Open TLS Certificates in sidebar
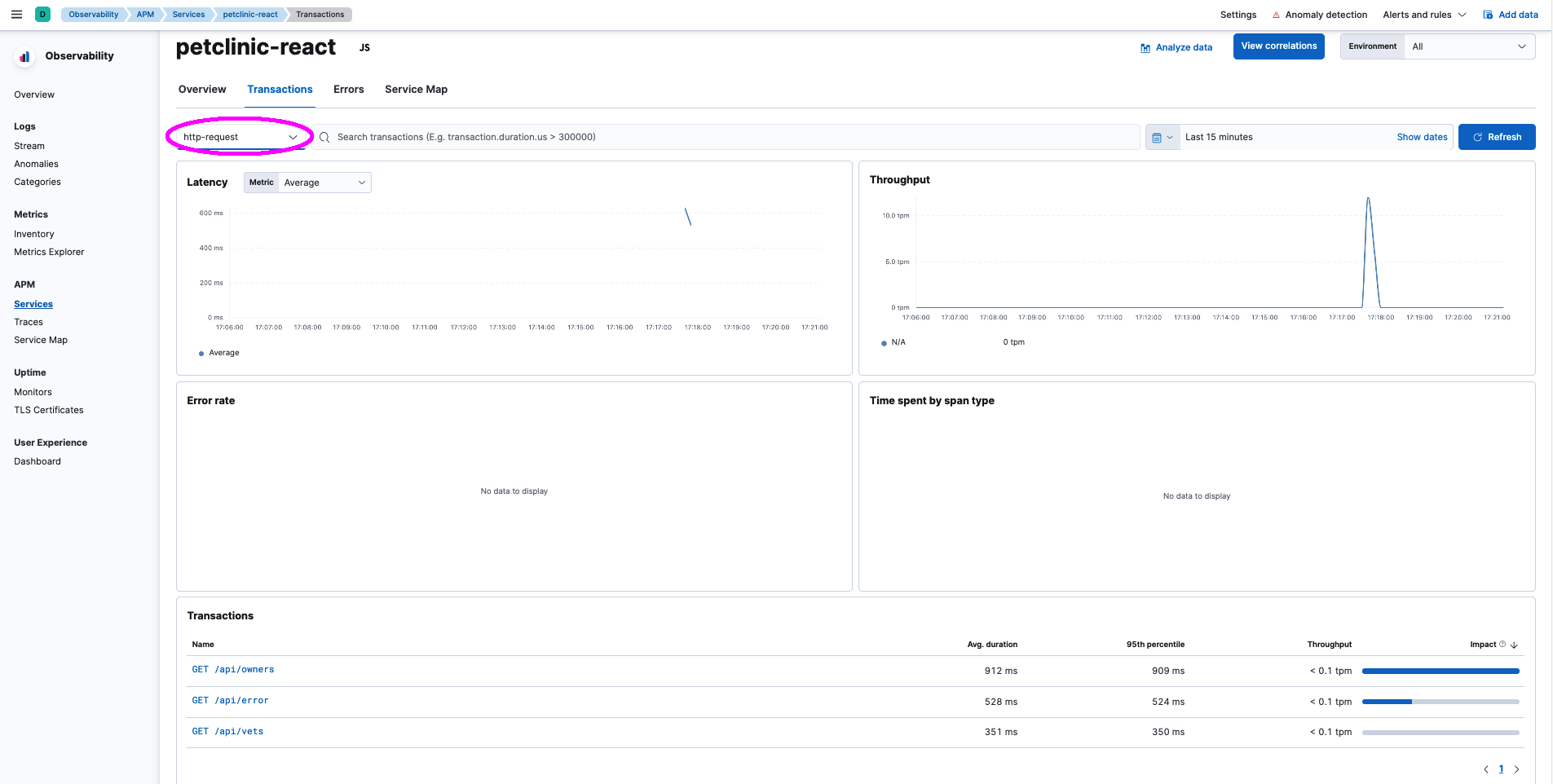Screen dimensions: 1553x784 (49, 410)
